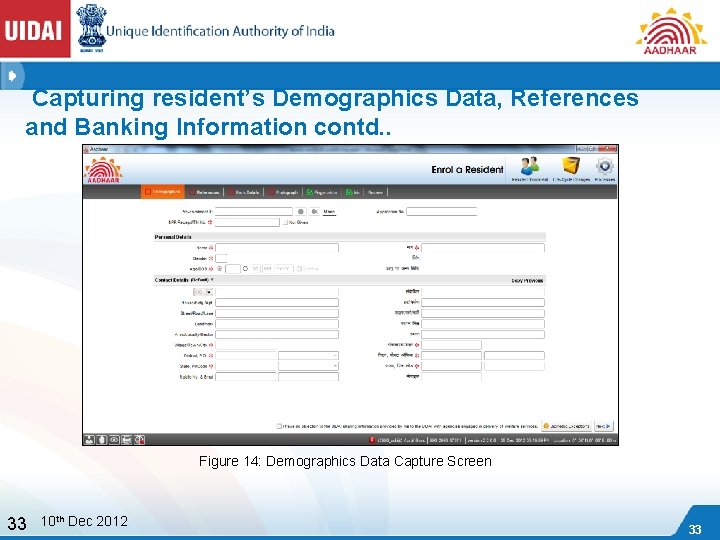
Task: Switch to the Fingerprints tab
Action: 322,192
